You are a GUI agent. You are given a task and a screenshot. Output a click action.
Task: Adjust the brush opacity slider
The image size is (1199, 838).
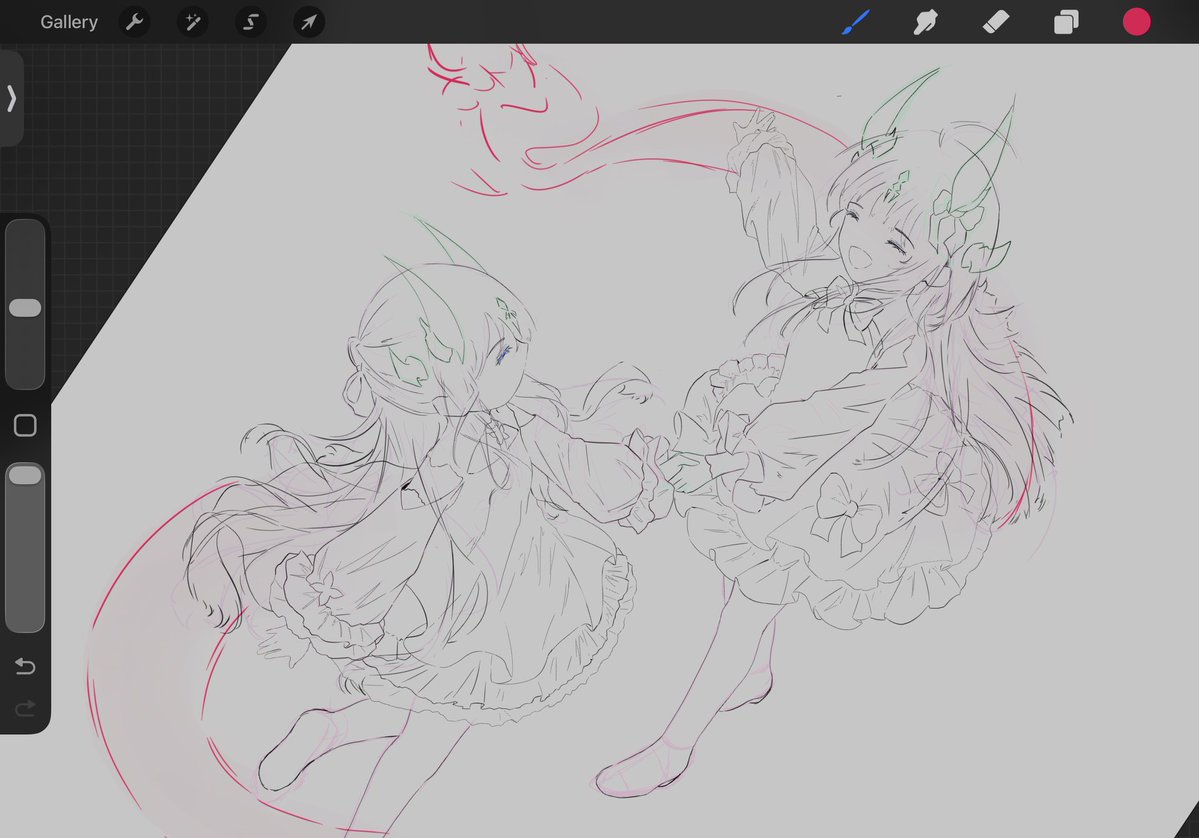25,547
